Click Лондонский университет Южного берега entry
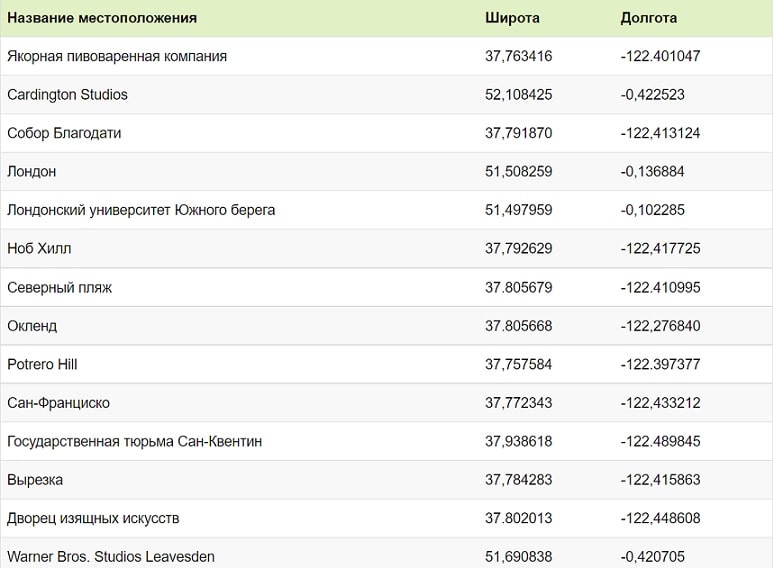Viewport: 774px width, 568px height. (x=141, y=210)
